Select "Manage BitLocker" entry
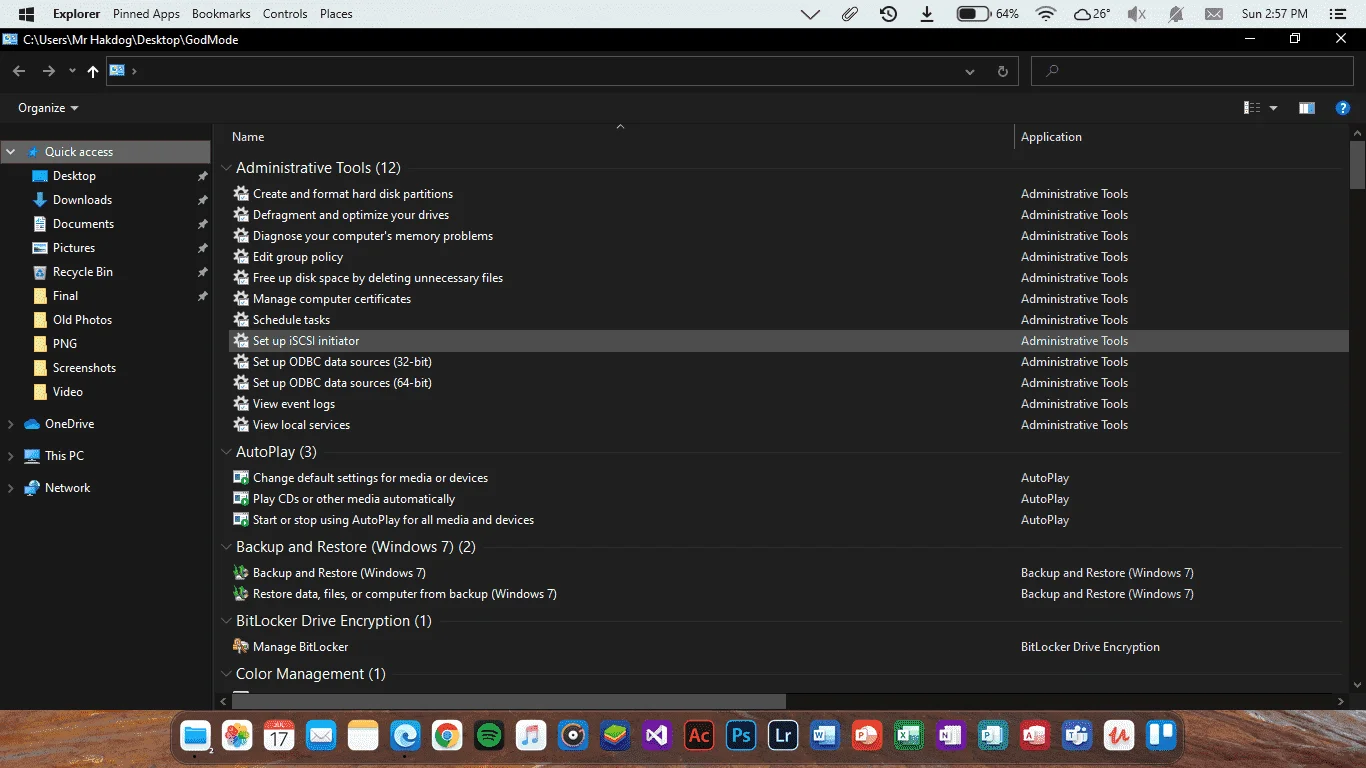The height and width of the screenshot is (768, 1366). pyautogui.click(x=300, y=647)
